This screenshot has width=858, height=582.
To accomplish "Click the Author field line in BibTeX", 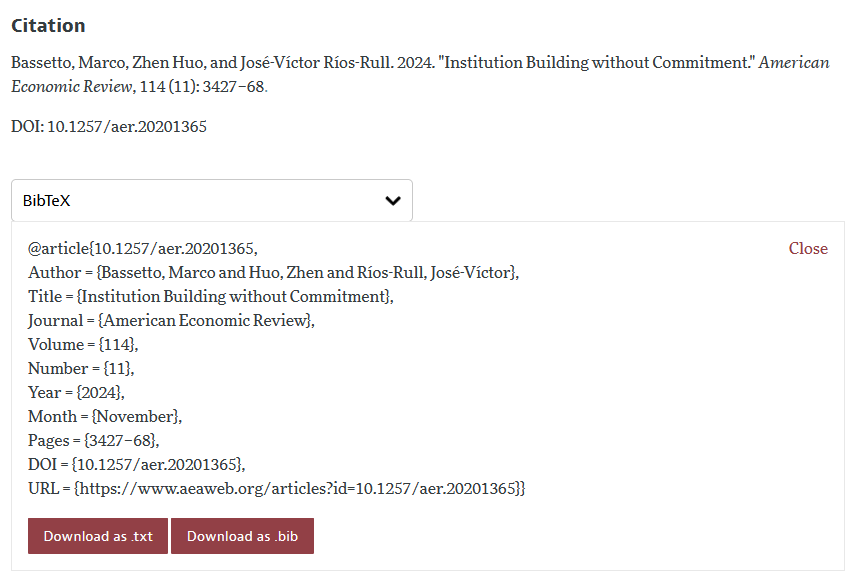I will tap(273, 272).
